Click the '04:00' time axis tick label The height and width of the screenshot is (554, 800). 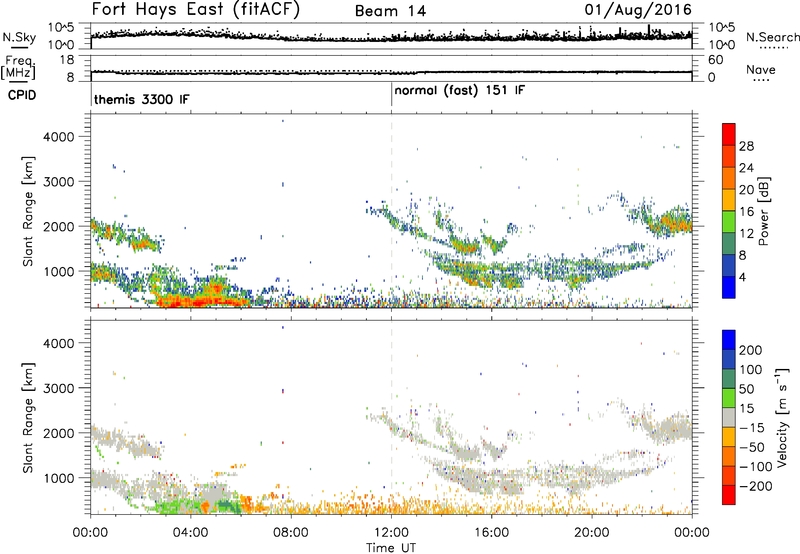click(x=191, y=533)
